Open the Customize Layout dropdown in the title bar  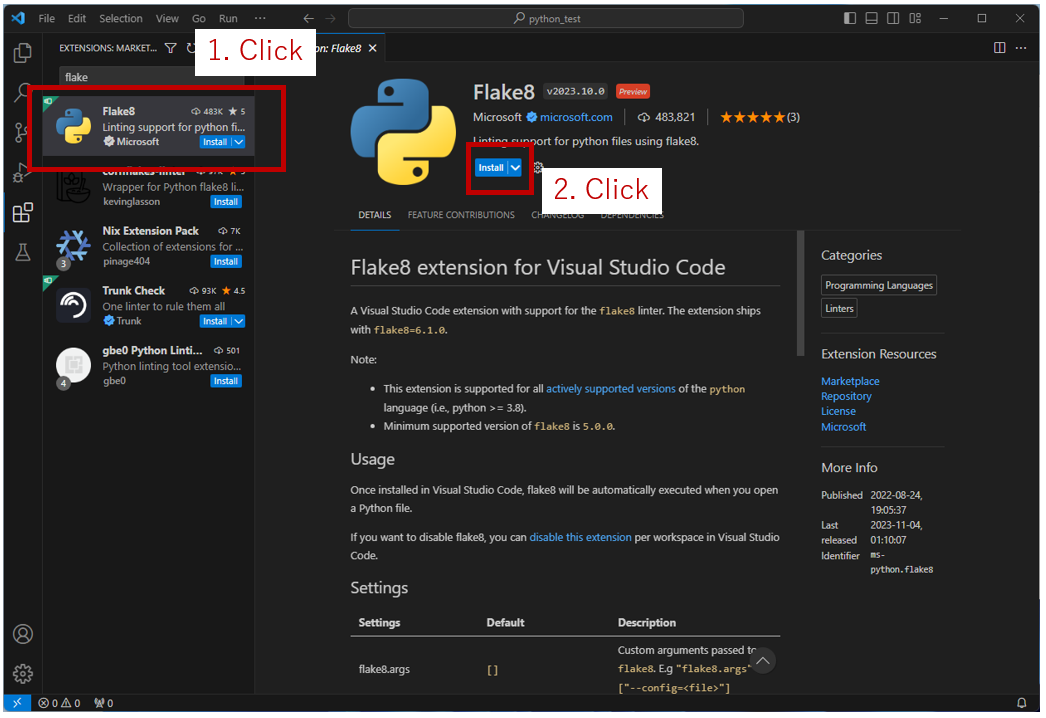coord(915,17)
